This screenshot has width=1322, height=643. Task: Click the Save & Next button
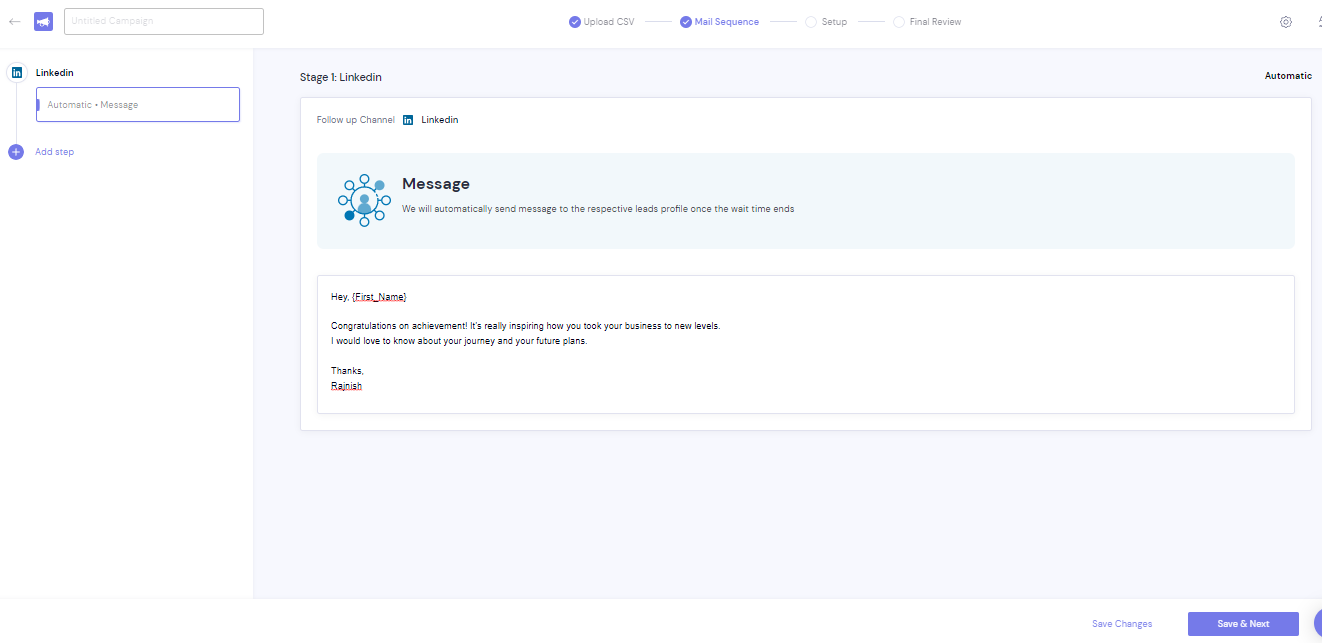click(x=1243, y=624)
